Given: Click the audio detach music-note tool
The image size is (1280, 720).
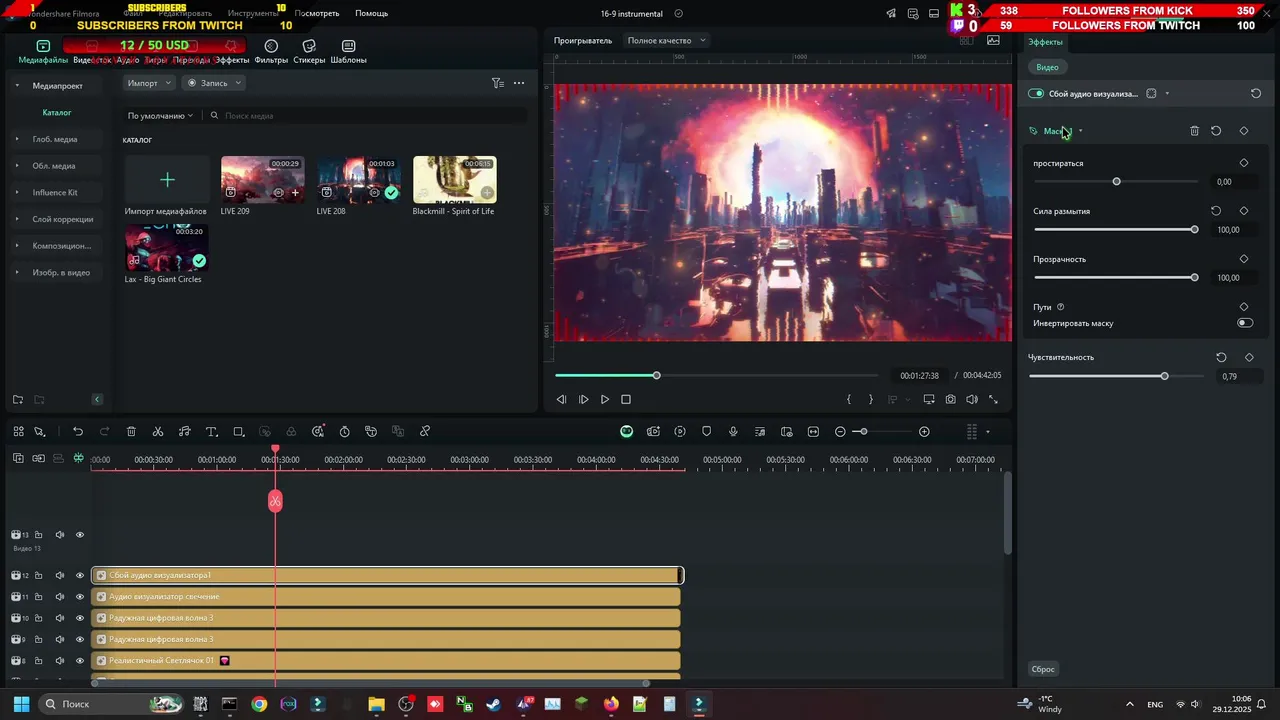Looking at the screenshot, I should 184,432.
